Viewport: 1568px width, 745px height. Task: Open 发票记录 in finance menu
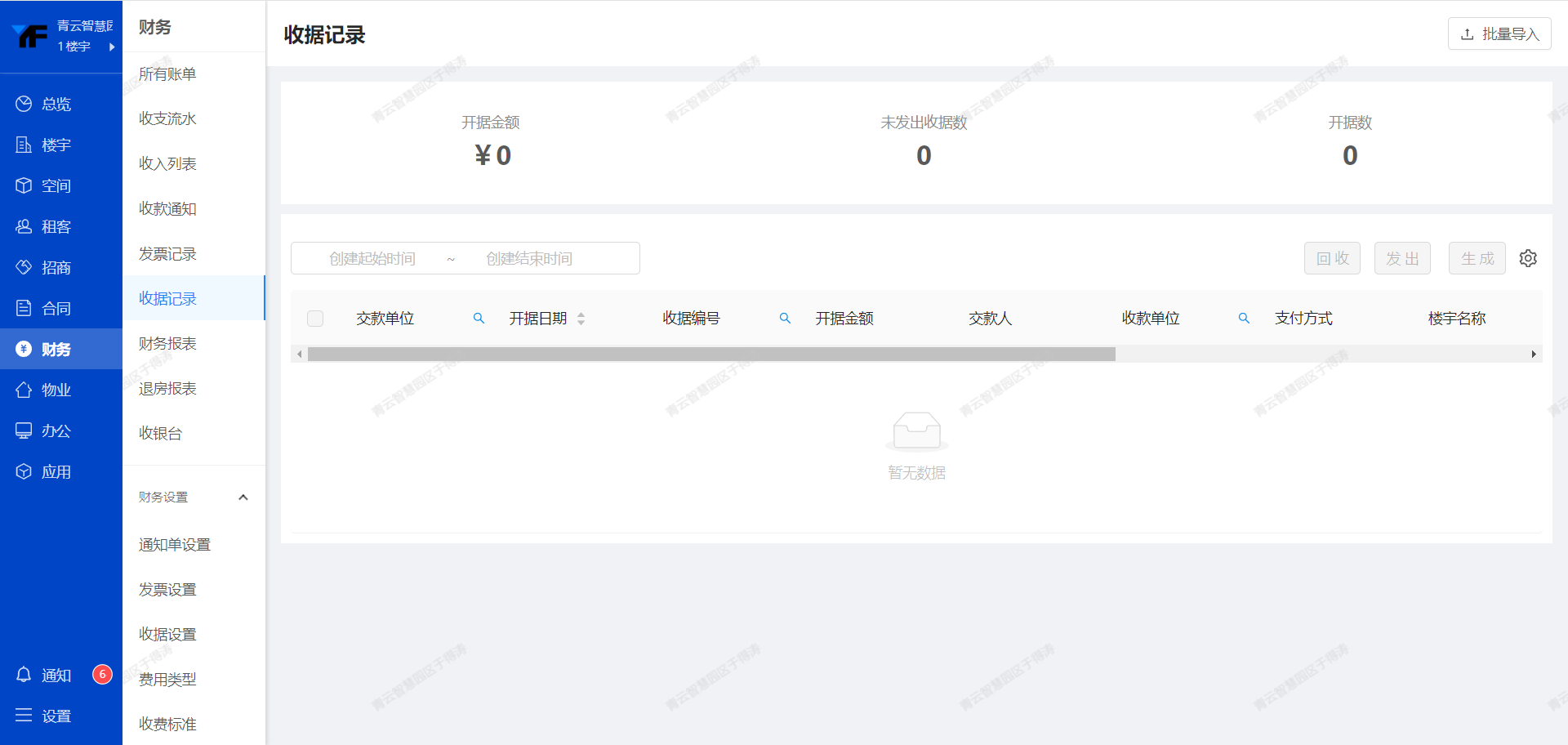tap(167, 253)
